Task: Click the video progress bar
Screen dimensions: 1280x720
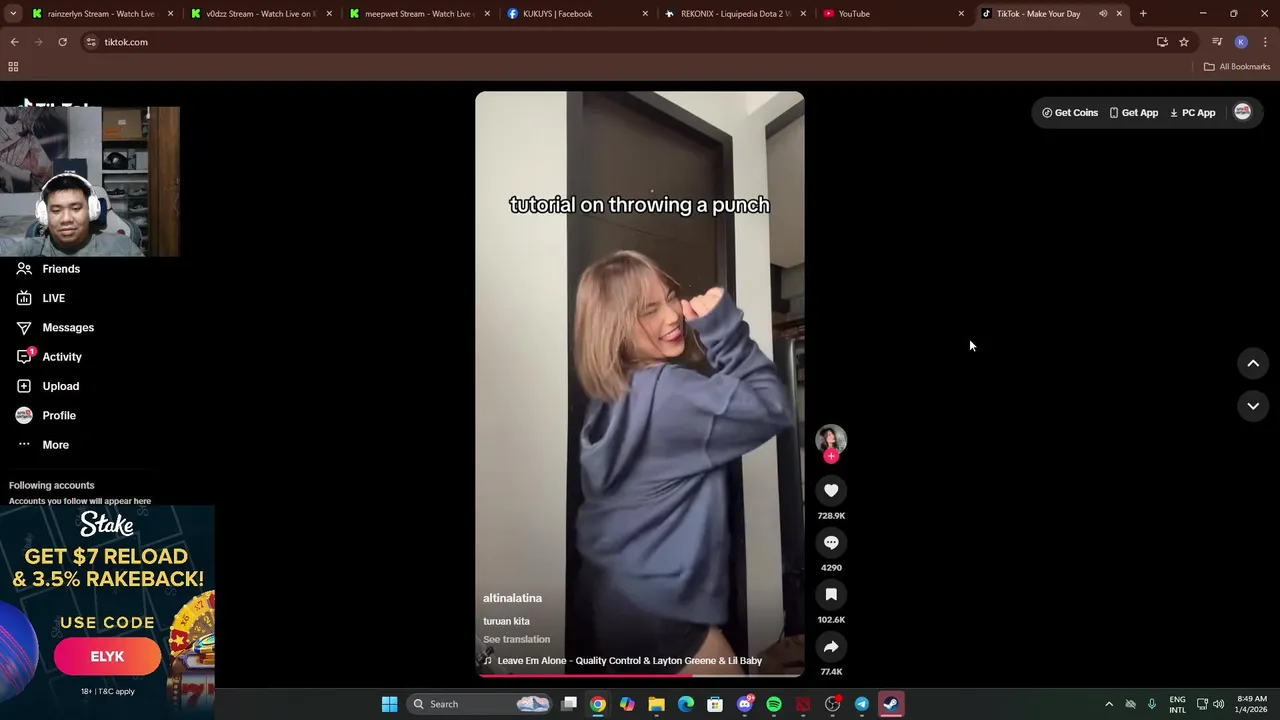Action: [640, 675]
